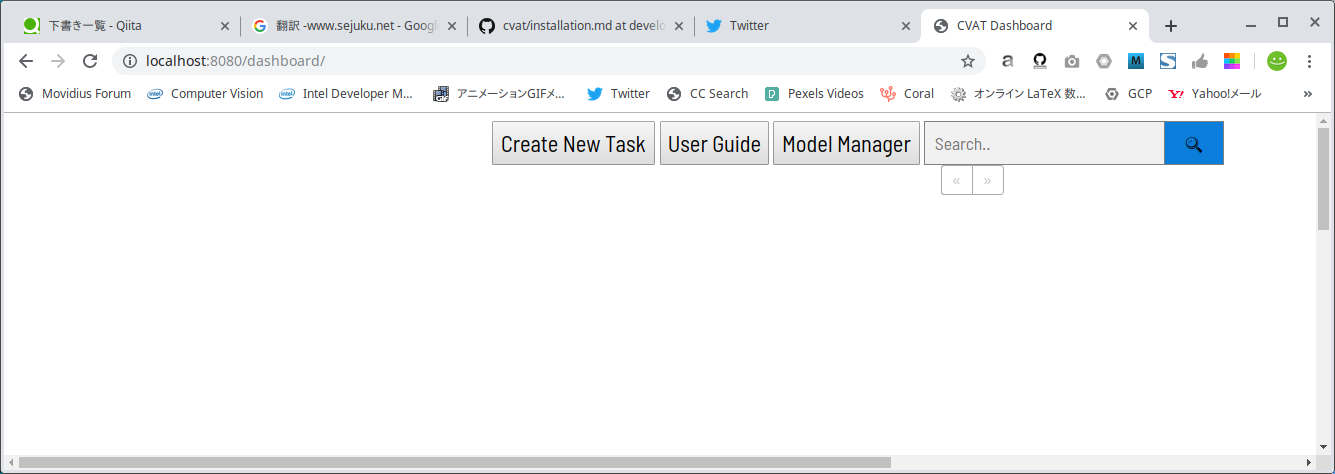Click the address bar URL

(x=235, y=61)
